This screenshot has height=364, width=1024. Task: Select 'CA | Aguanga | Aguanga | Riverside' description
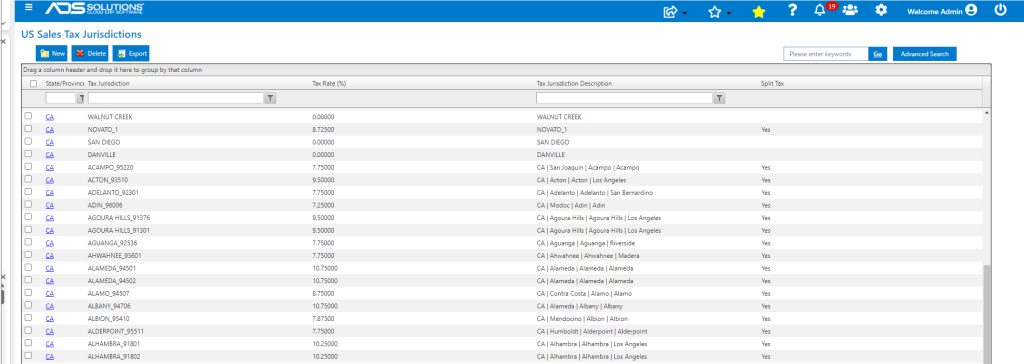pos(585,243)
